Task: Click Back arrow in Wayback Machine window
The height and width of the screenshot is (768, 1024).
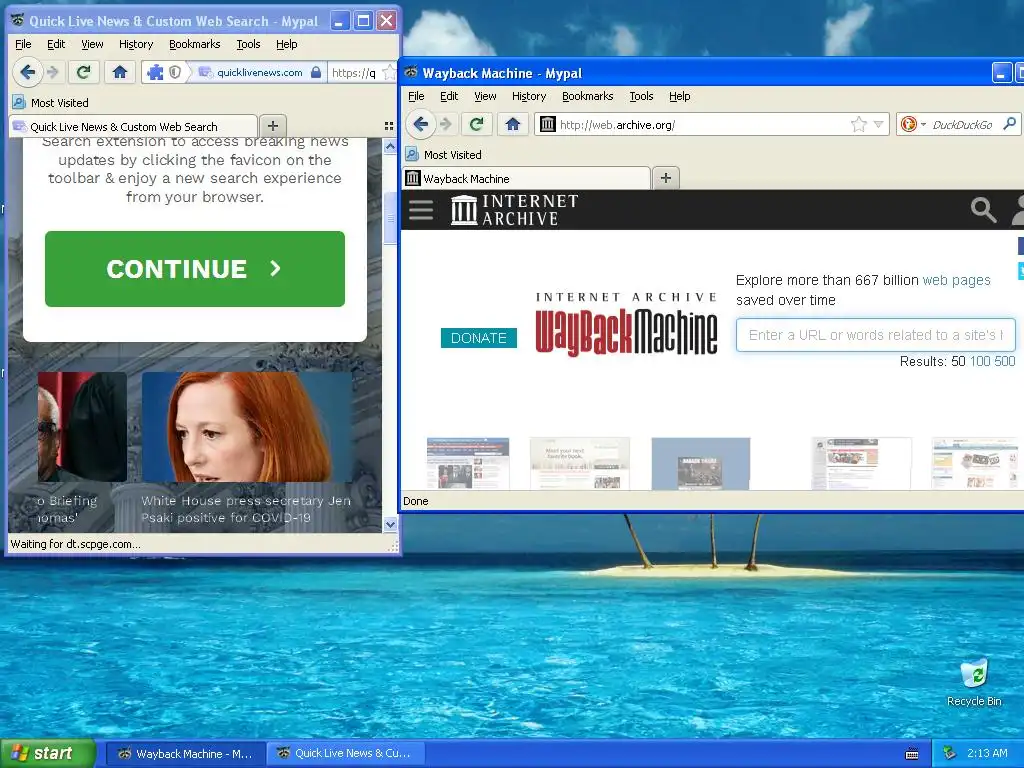Action: pos(421,124)
